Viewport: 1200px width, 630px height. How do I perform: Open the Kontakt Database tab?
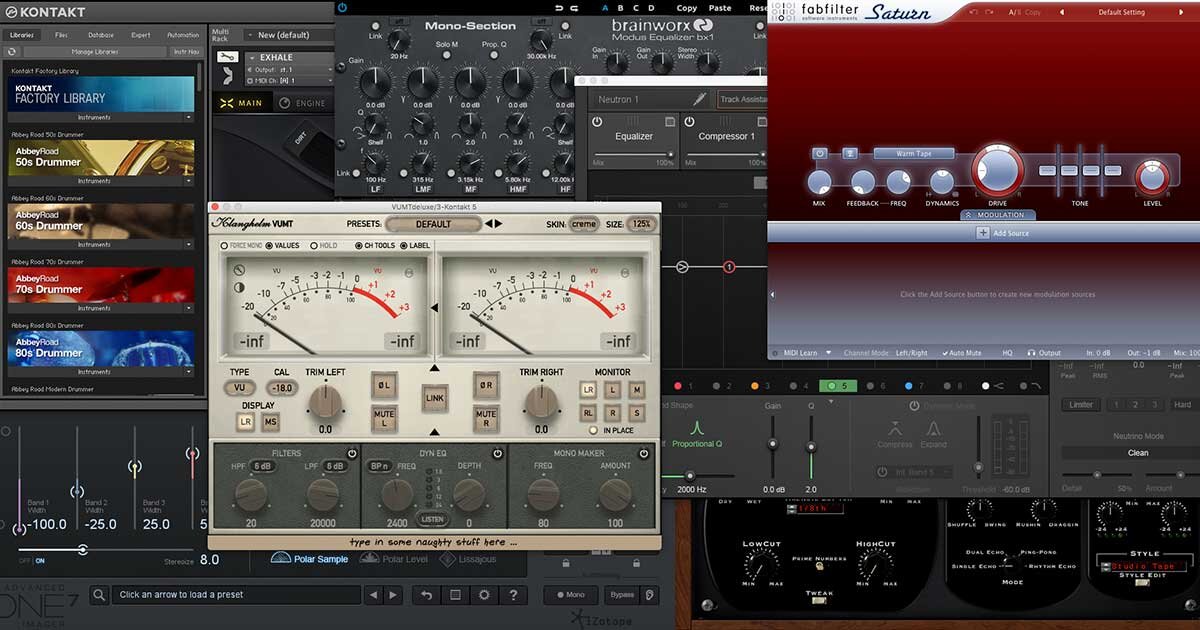point(100,35)
